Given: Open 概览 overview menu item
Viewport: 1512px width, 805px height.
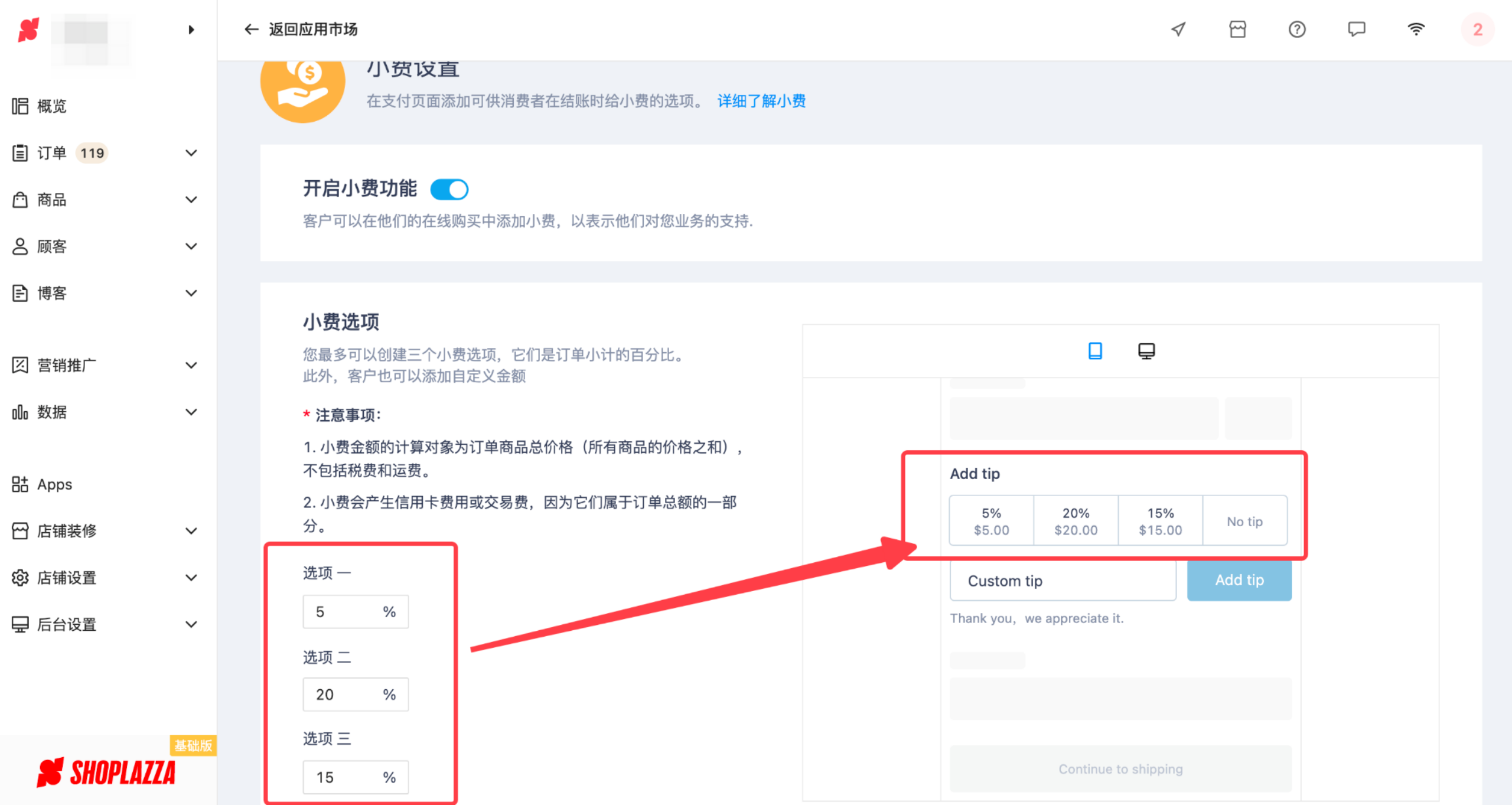Looking at the screenshot, I should (x=51, y=106).
